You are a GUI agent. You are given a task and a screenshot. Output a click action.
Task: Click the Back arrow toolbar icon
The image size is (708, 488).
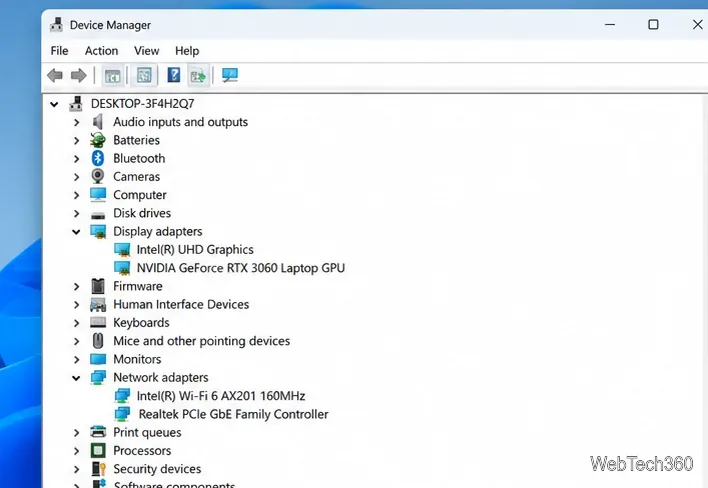[x=55, y=75]
